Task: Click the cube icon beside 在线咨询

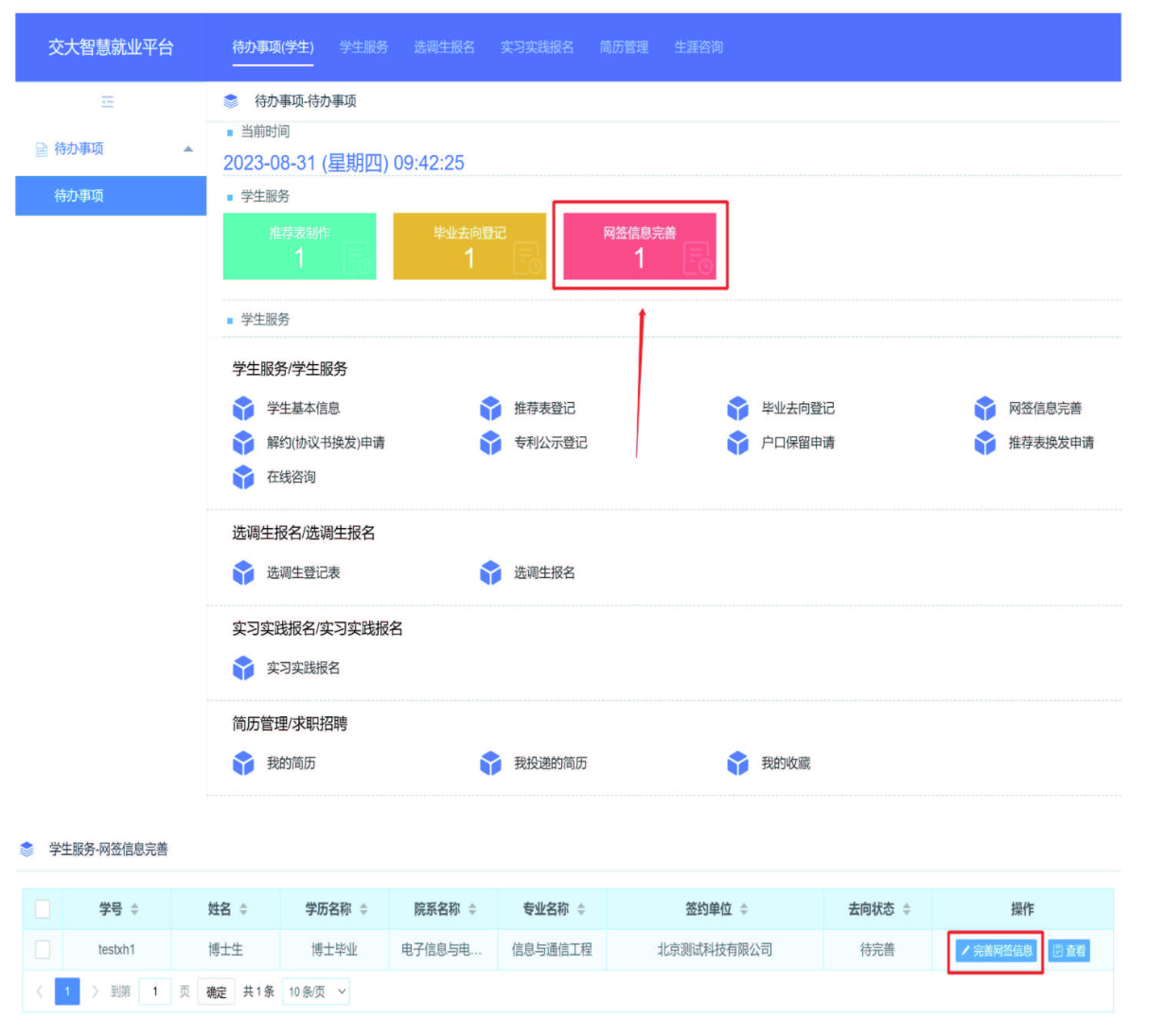Action: 243,477
